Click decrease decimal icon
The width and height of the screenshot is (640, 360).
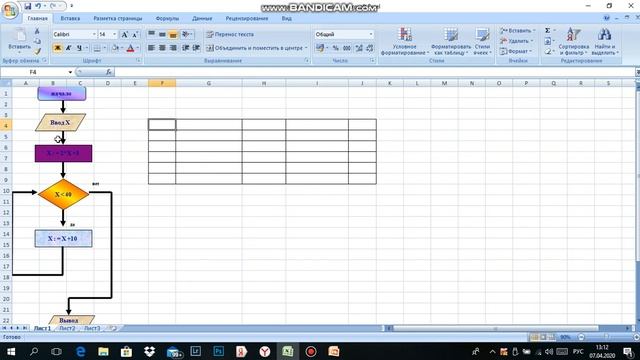point(369,48)
